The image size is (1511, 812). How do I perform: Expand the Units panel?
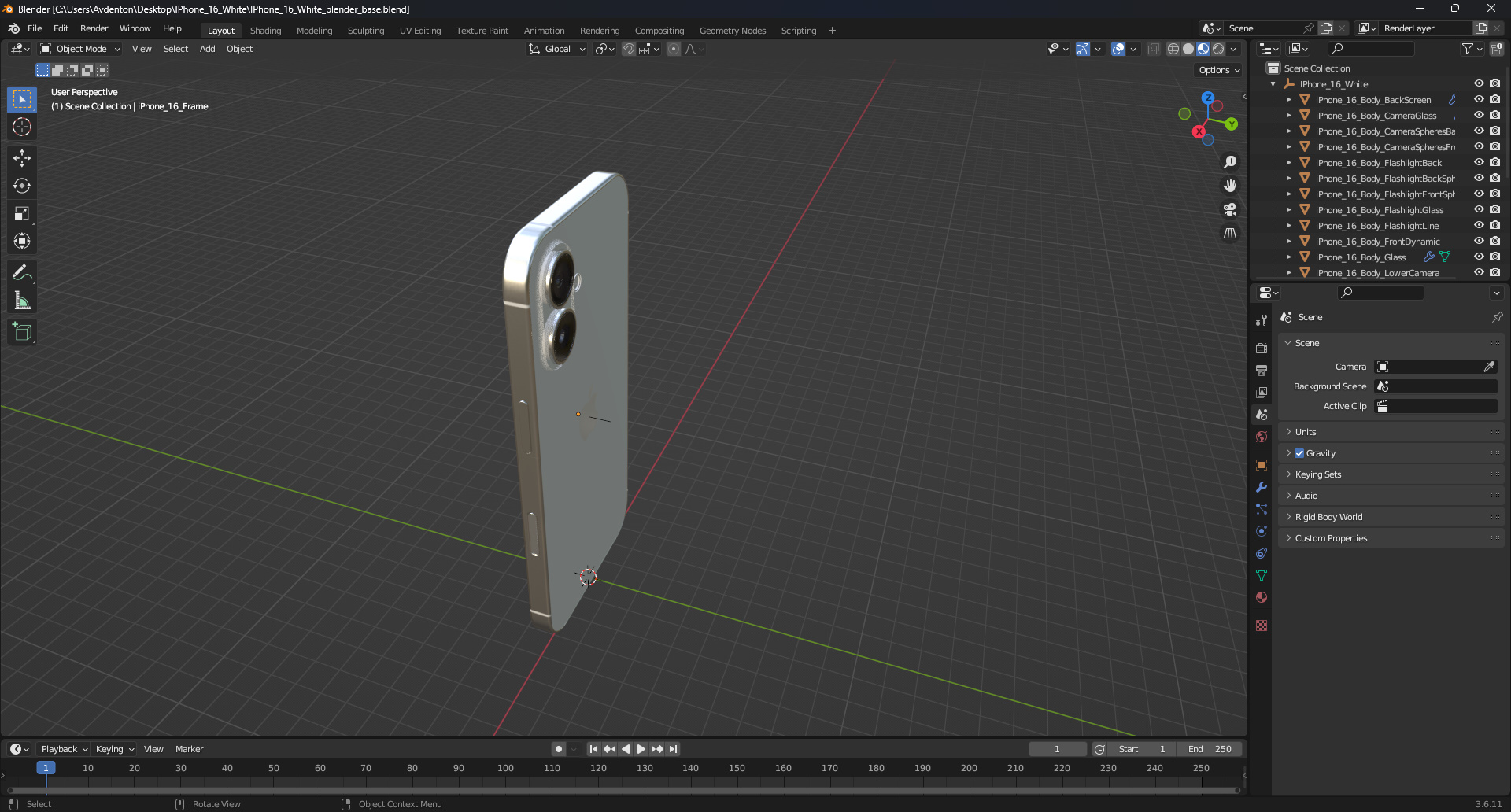tap(1391, 432)
